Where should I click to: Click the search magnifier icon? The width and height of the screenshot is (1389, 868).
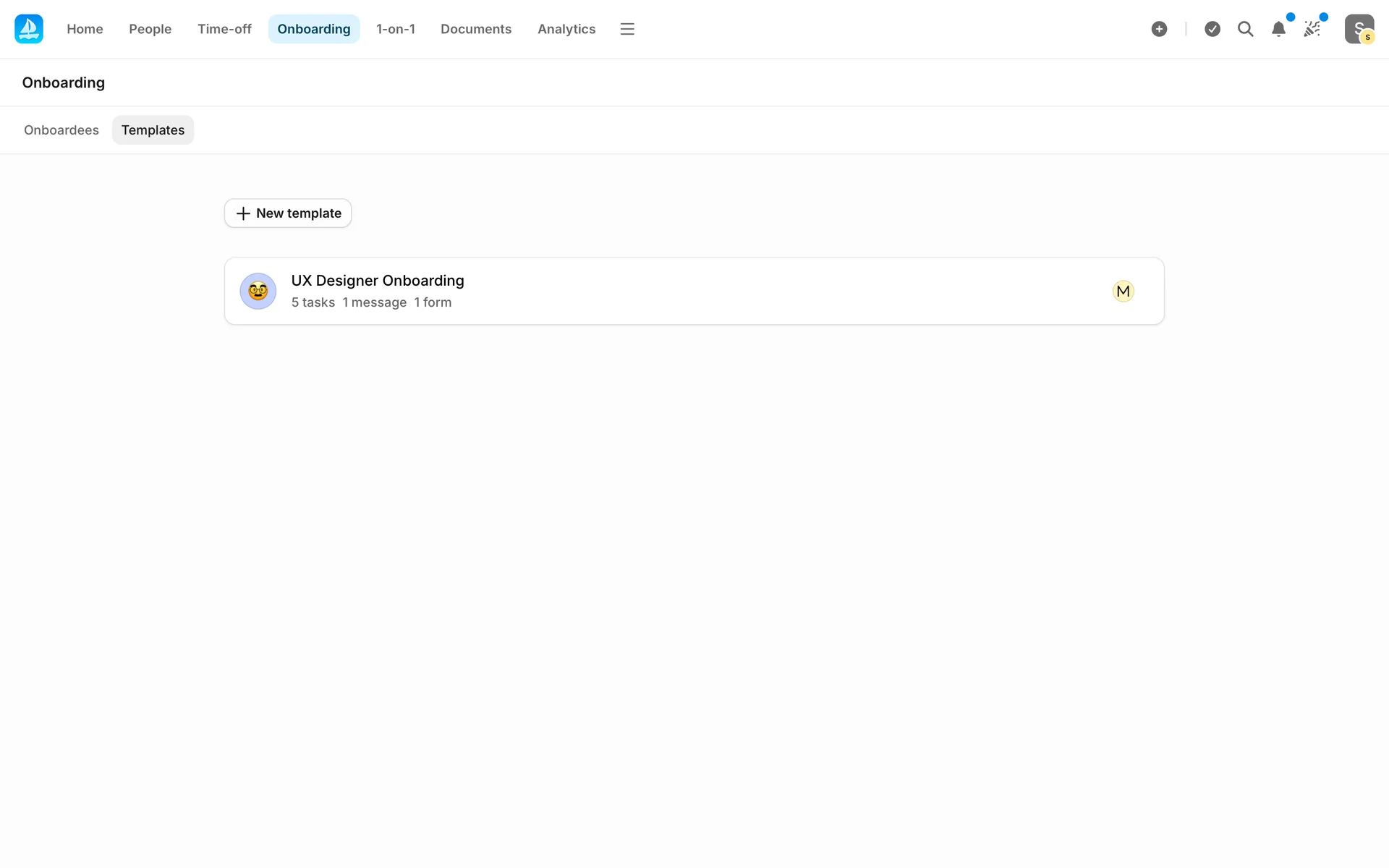coord(1245,29)
